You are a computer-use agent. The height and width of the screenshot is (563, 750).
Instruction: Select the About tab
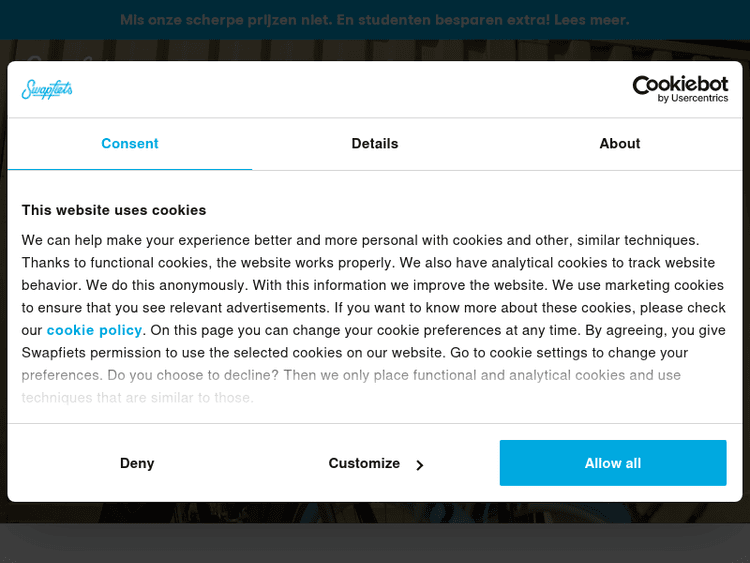click(x=620, y=144)
